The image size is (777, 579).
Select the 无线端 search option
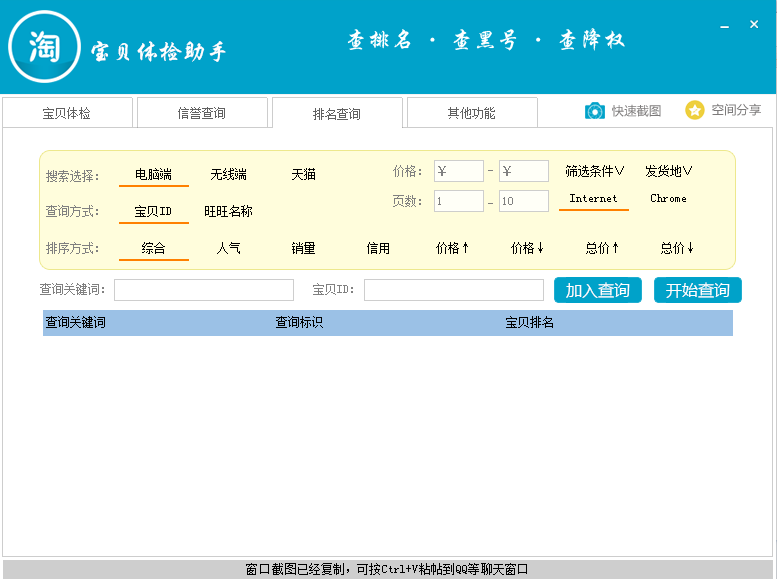pos(228,175)
